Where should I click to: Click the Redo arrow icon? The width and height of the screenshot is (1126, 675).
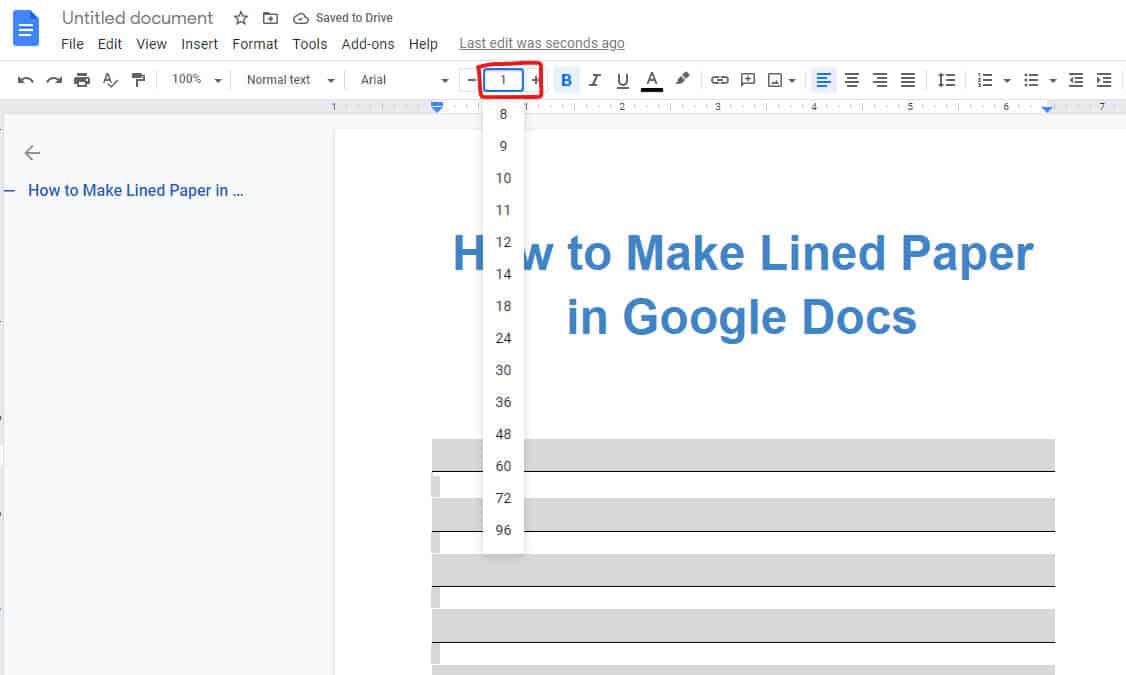point(54,80)
